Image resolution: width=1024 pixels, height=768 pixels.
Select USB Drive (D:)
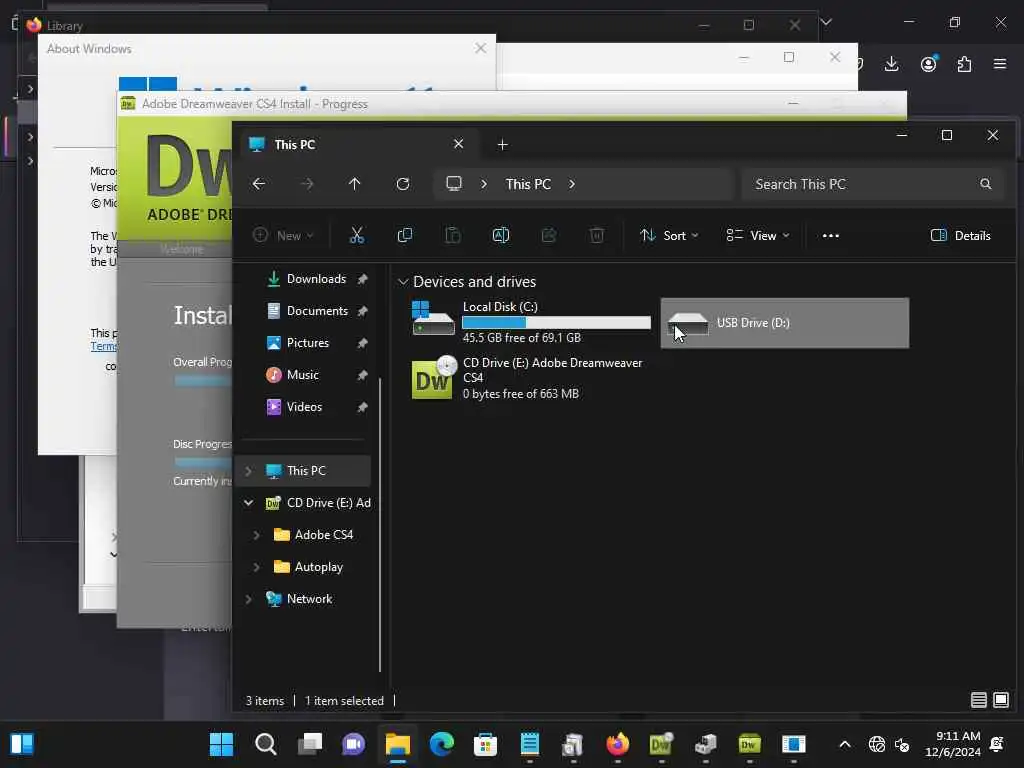(x=784, y=323)
